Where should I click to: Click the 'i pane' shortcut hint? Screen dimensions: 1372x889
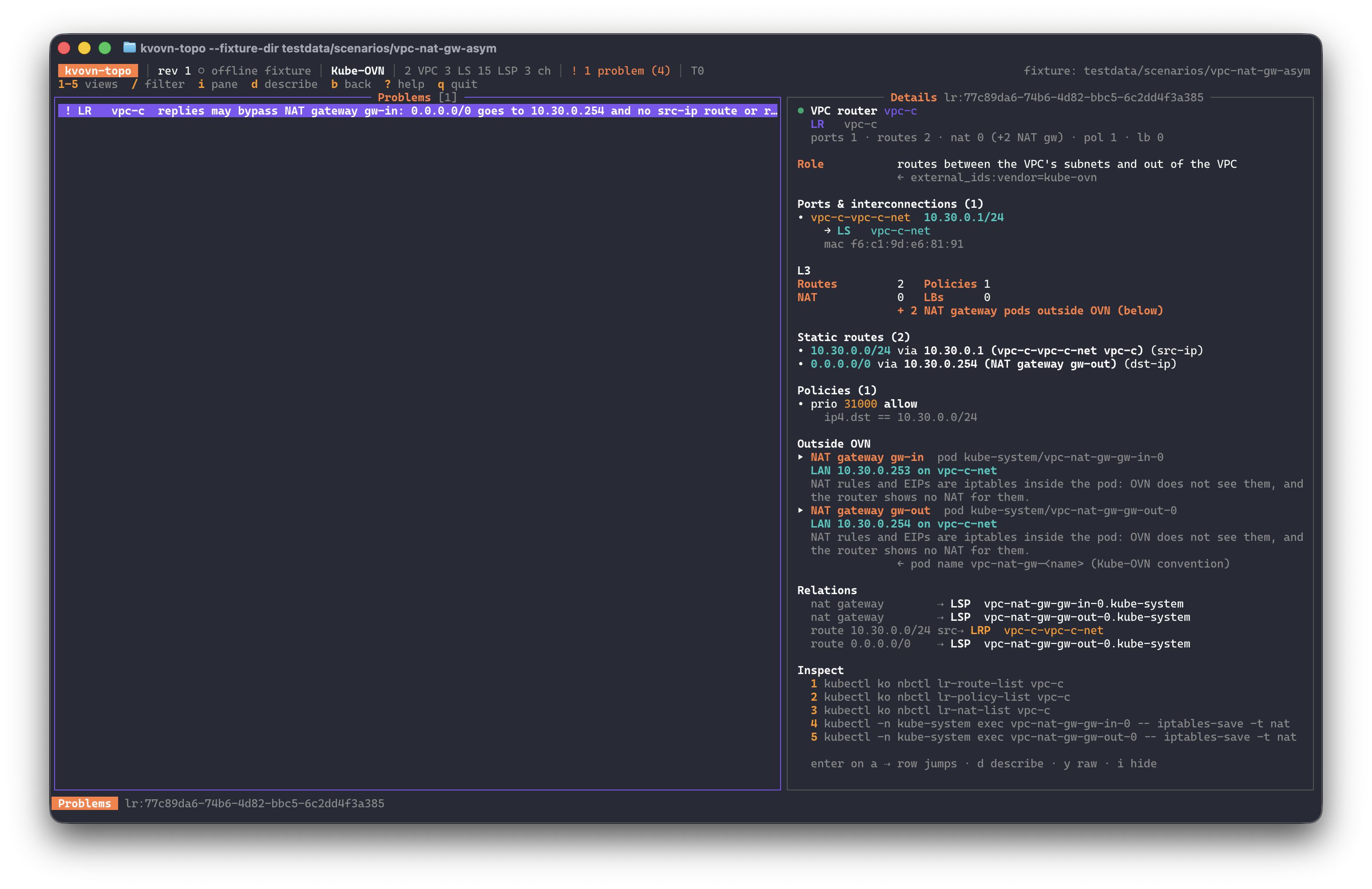(217, 84)
